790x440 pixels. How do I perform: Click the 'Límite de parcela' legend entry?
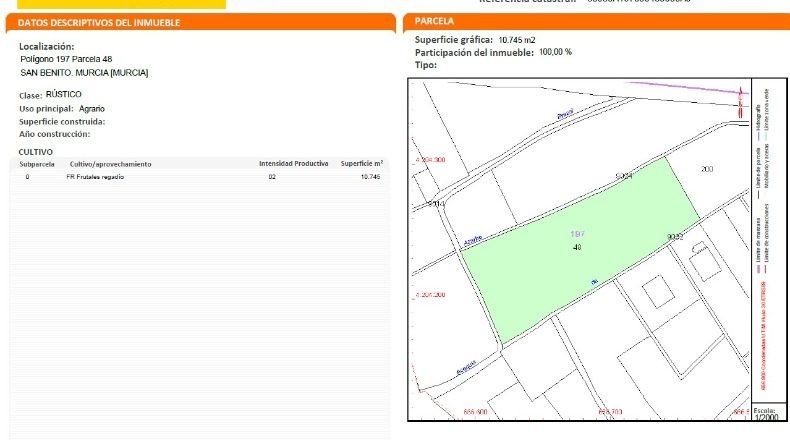coord(758,173)
